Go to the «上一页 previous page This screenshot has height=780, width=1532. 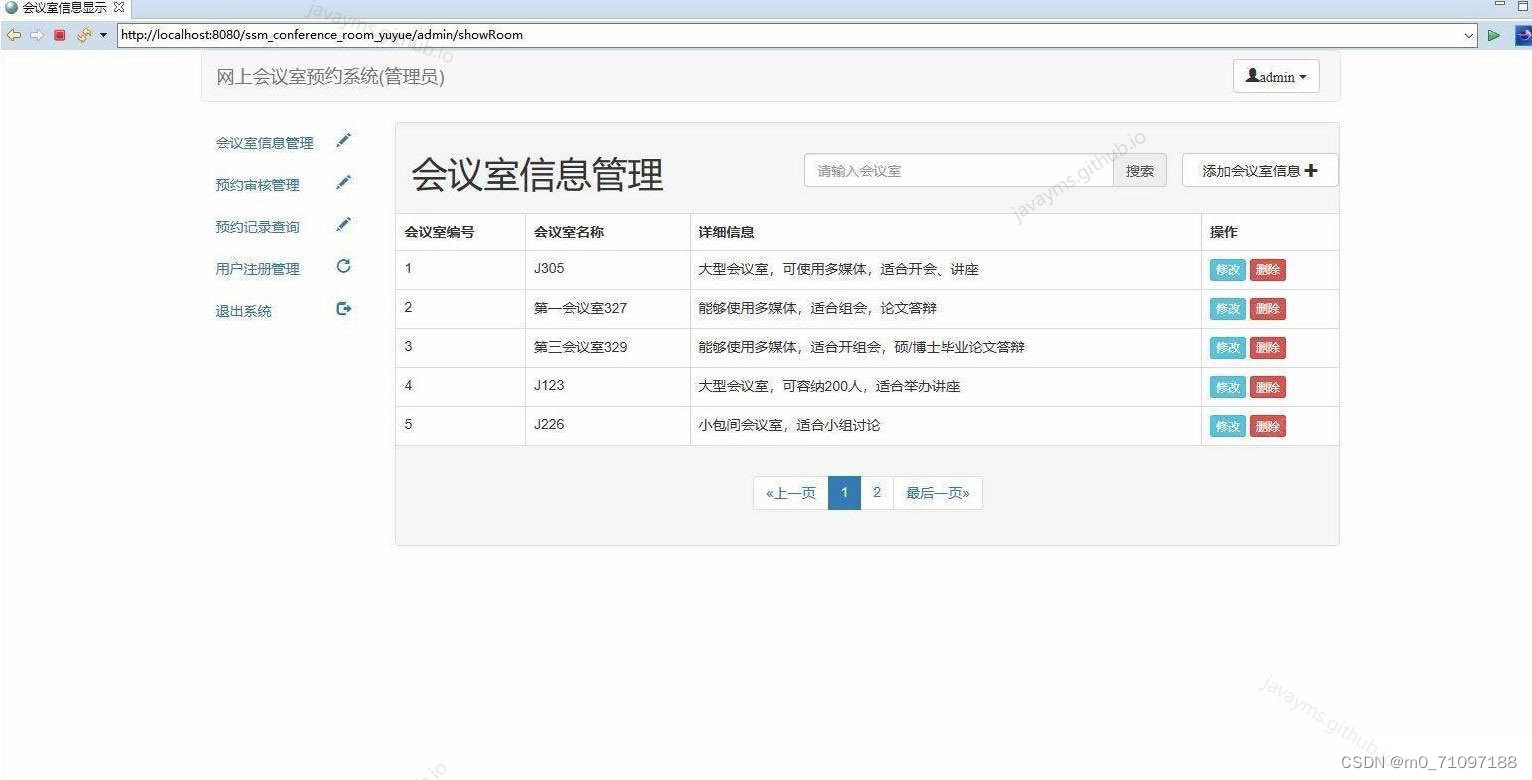(791, 493)
